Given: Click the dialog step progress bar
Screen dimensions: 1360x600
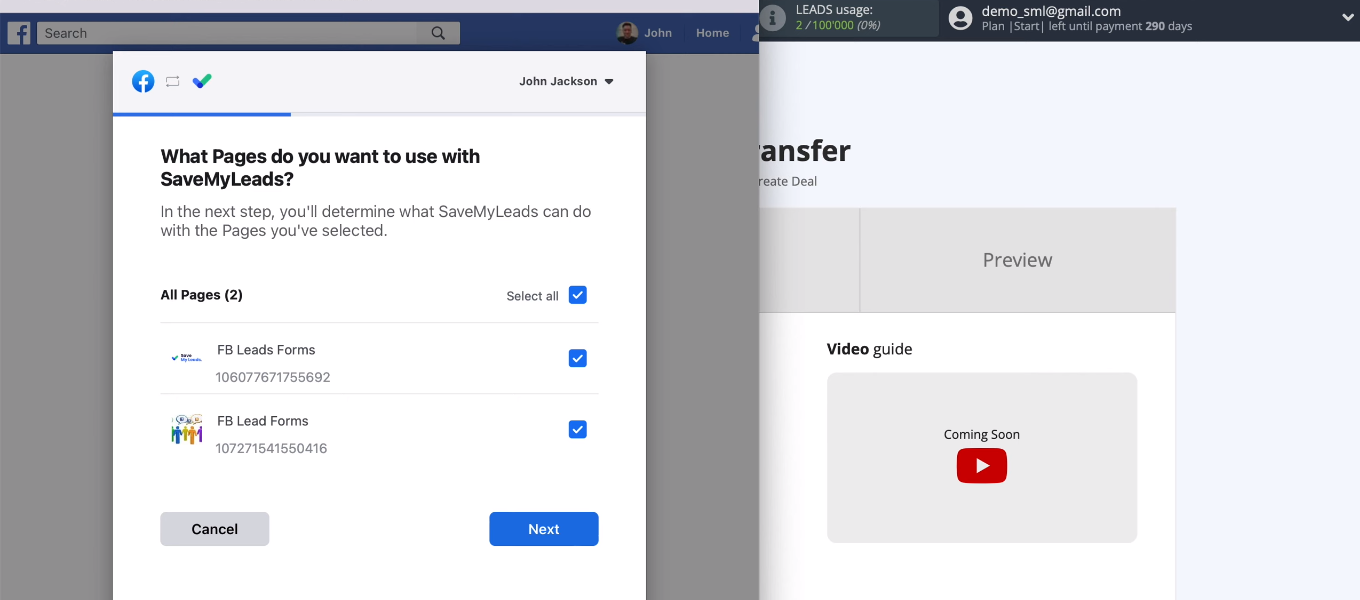Looking at the screenshot, I should pos(379,114).
